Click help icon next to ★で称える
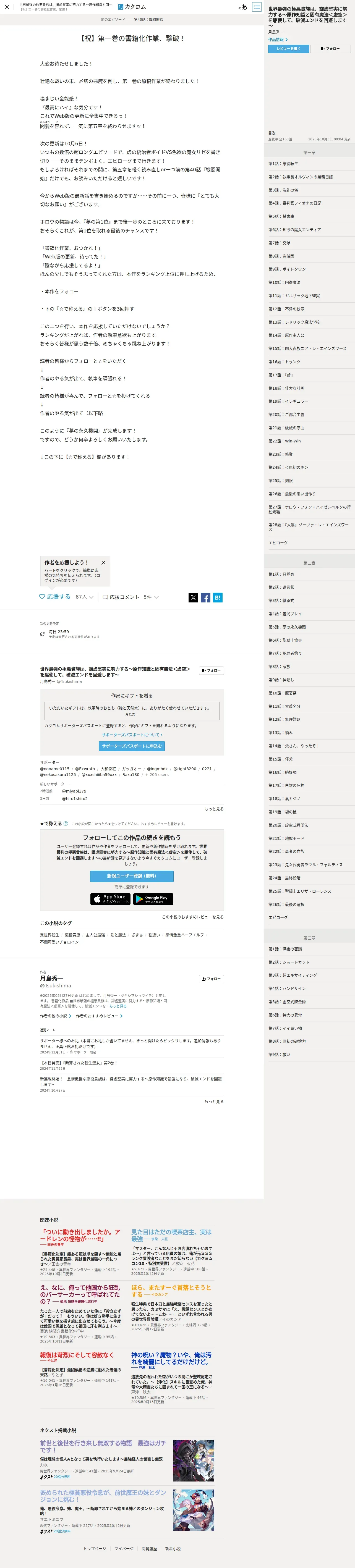Viewport: 355px width, 1568px height. pyautogui.click(x=66, y=824)
